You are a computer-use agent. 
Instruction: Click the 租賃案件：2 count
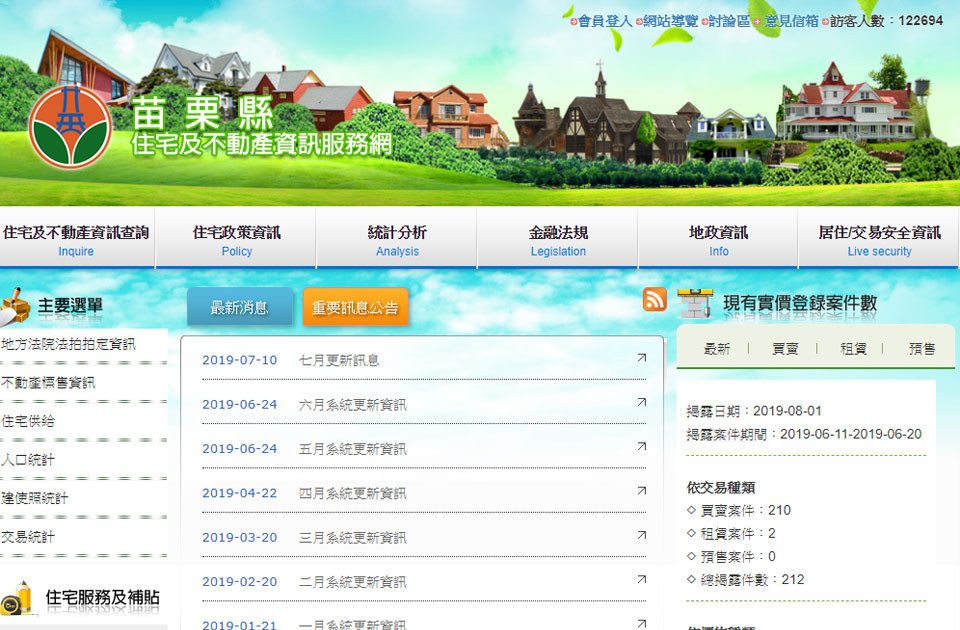pyautogui.click(x=738, y=533)
